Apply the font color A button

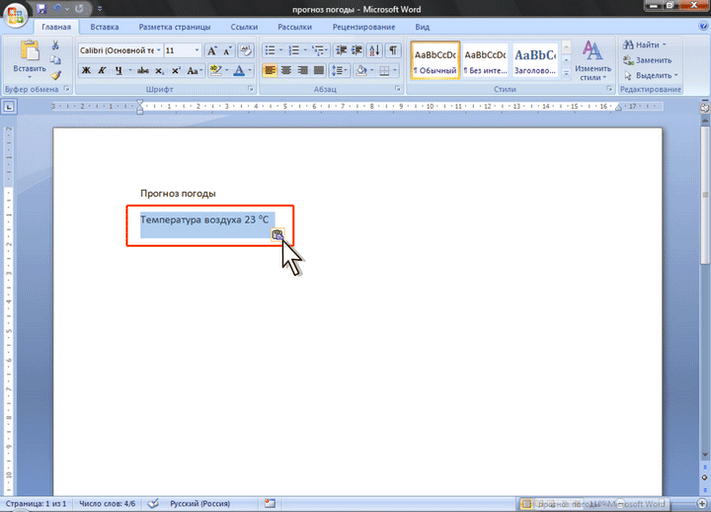click(239, 71)
